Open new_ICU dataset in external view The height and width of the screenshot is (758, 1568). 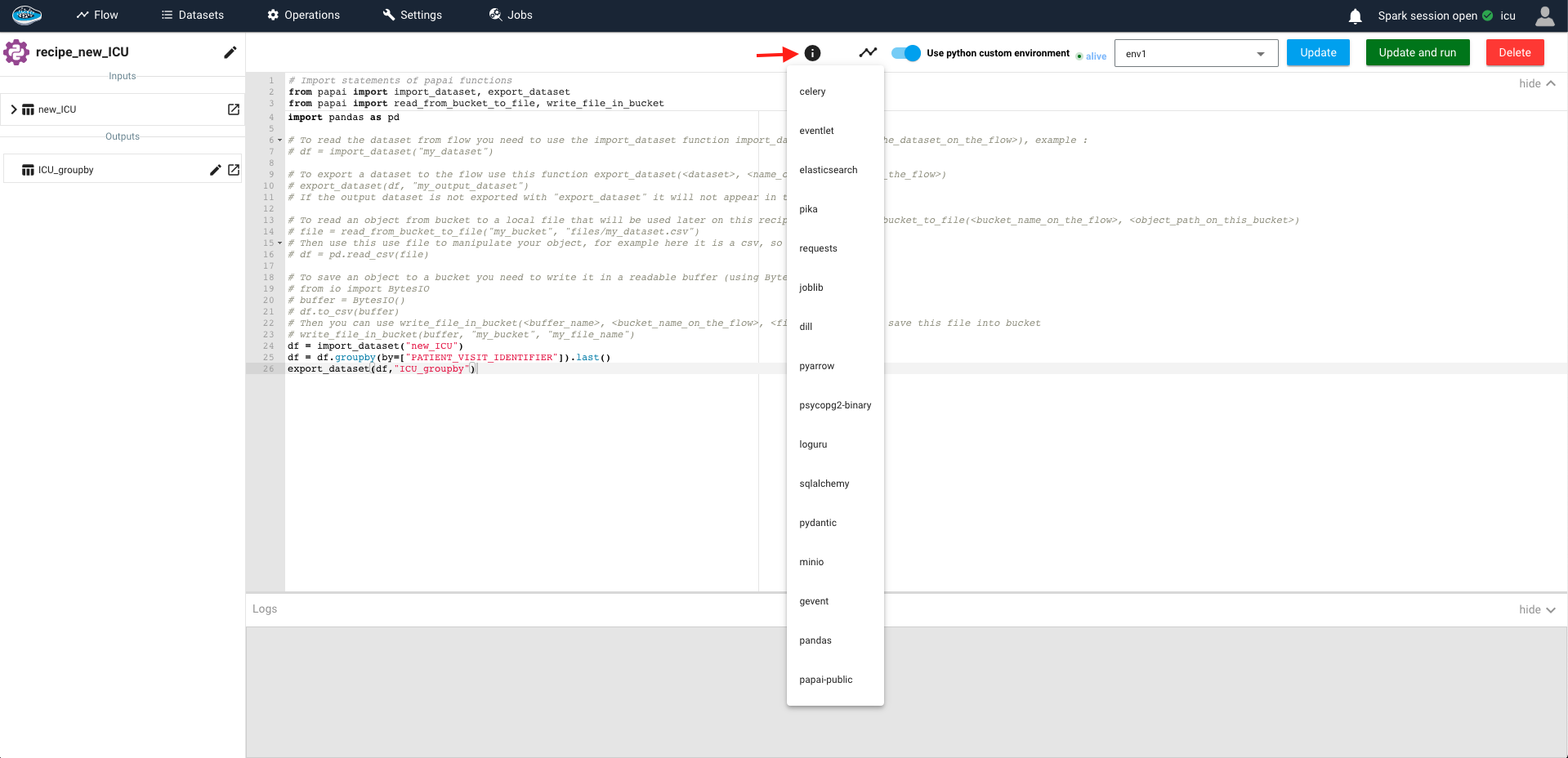coord(234,109)
